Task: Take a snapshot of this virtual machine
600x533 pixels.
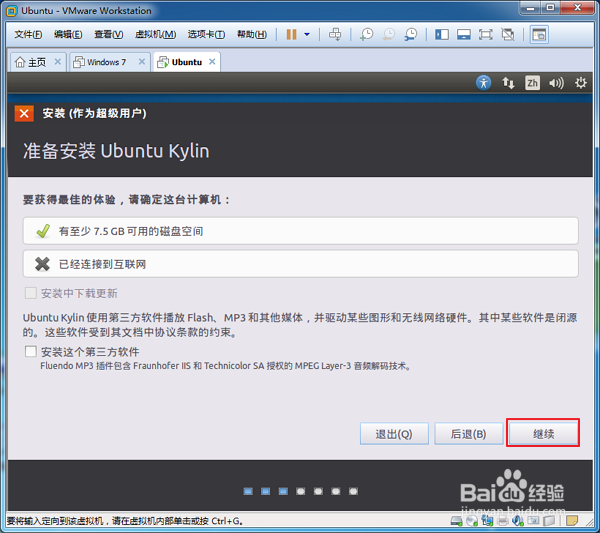Action: [x=367, y=34]
